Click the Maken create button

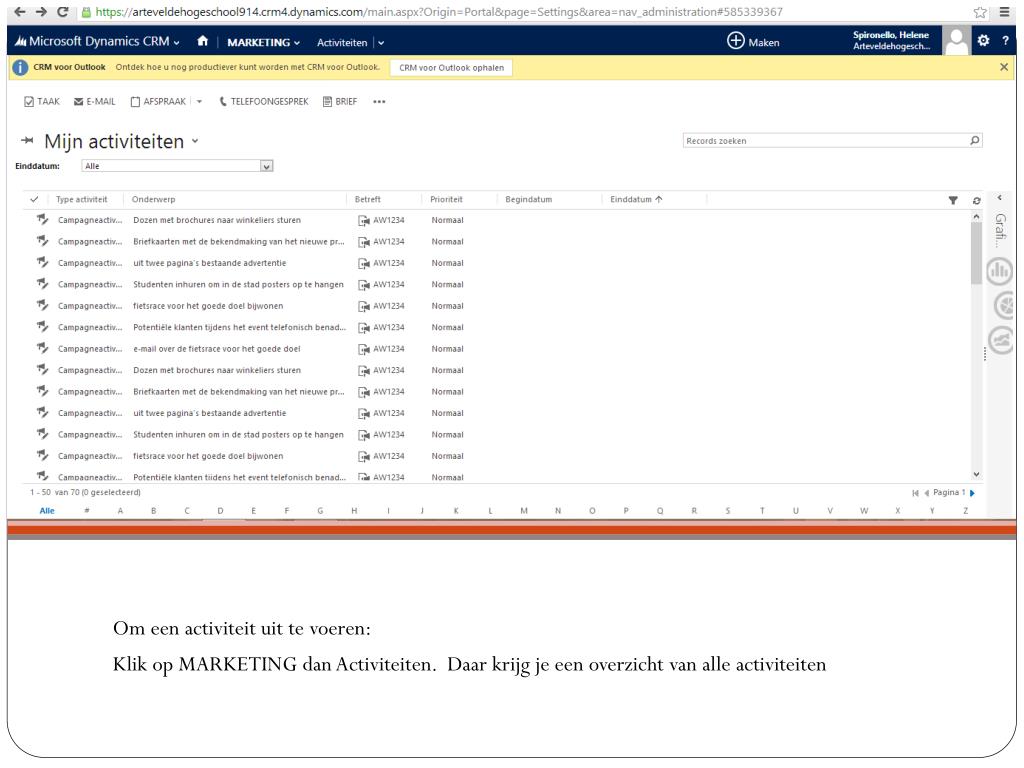[753, 42]
